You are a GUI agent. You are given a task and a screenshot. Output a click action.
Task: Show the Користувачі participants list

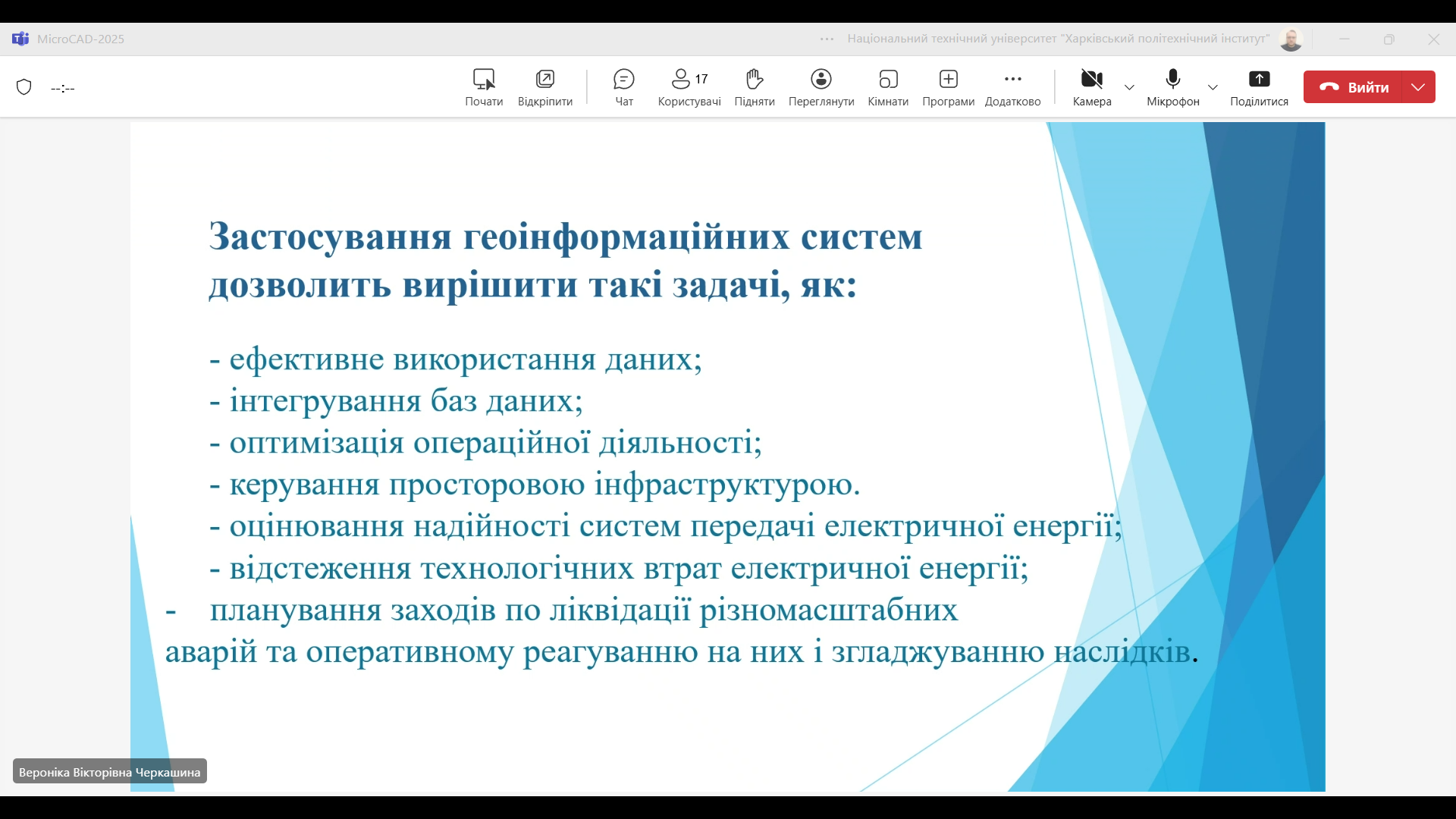point(689,87)
